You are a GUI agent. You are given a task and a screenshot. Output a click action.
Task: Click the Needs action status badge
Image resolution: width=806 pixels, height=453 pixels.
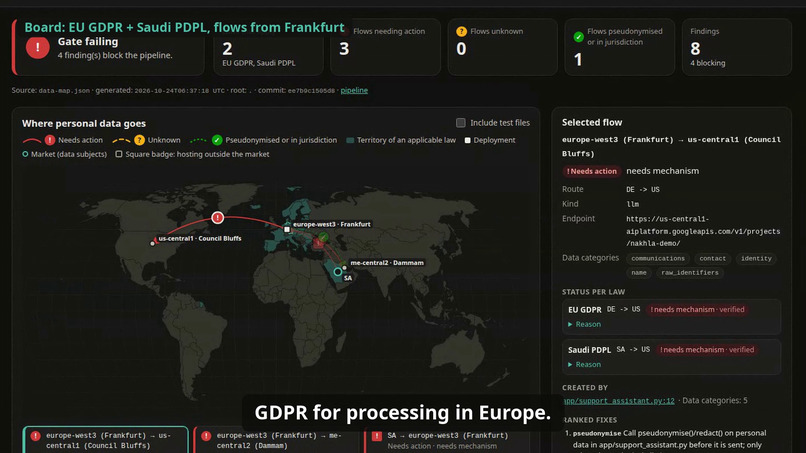(x=591, y=171)
